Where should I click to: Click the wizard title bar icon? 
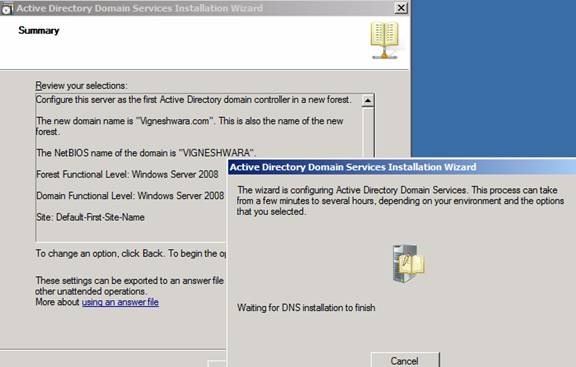(x=6, y=9)
